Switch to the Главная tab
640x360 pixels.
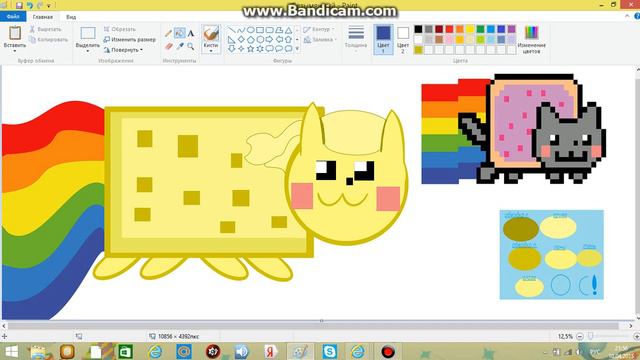coord(42,17)
